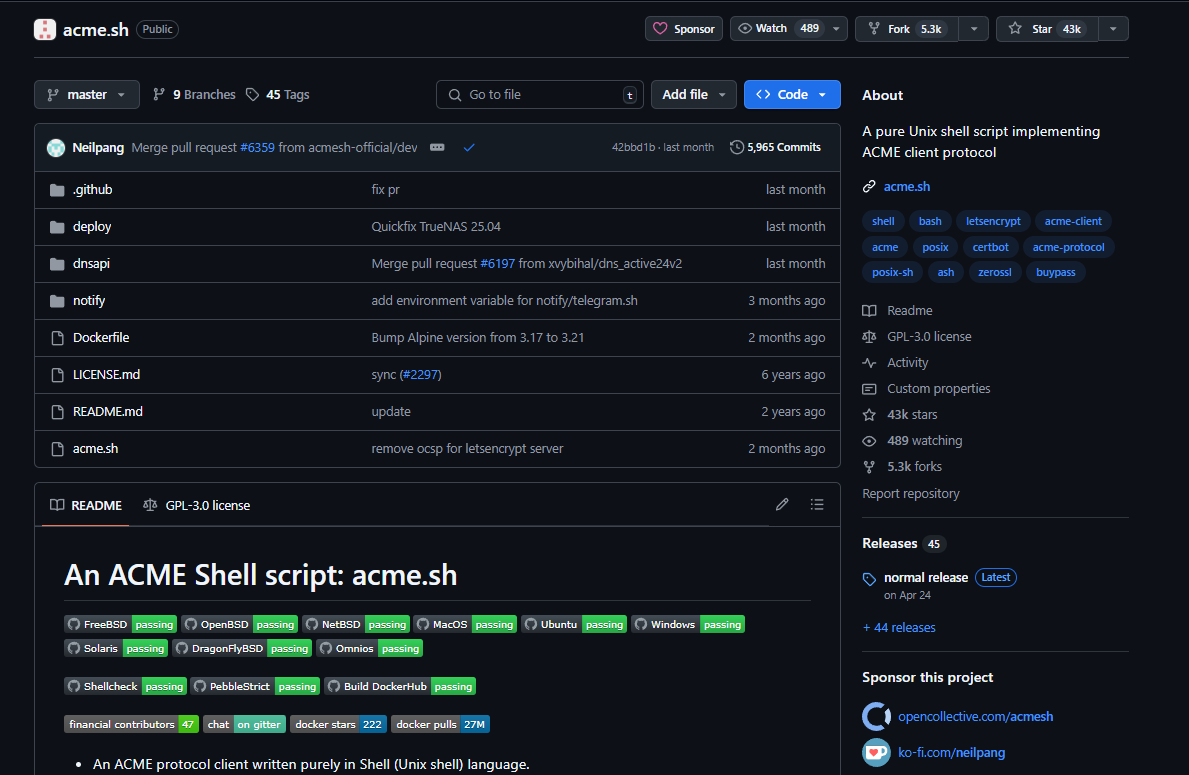The image size is (1189, 775).
Task: Expand commit message ellipsis button
Action: pyautogui.click(x=438, y=147)
